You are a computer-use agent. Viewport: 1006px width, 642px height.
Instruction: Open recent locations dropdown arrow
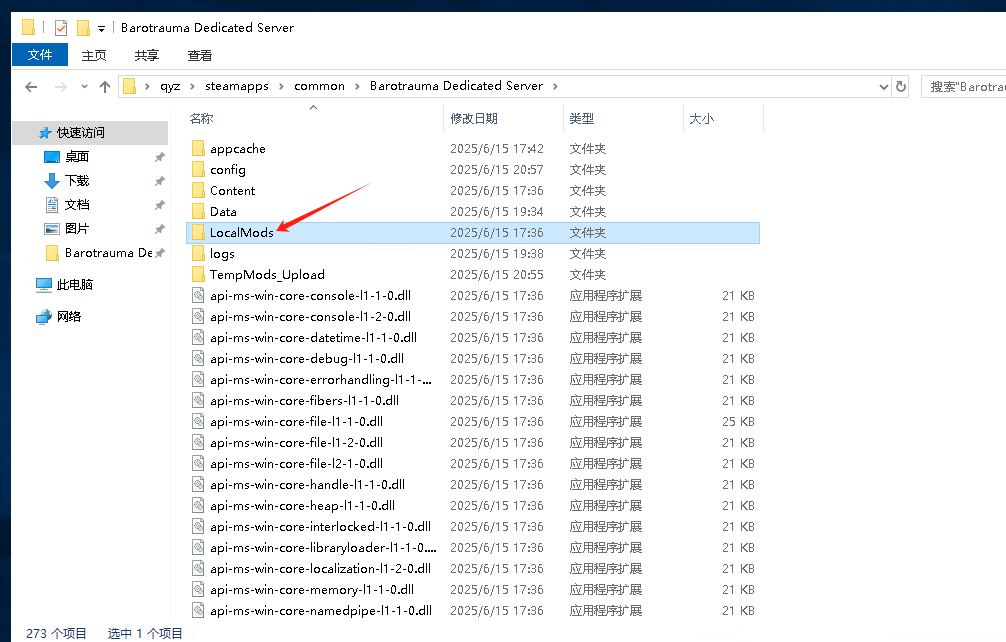[x=84, y=87]
